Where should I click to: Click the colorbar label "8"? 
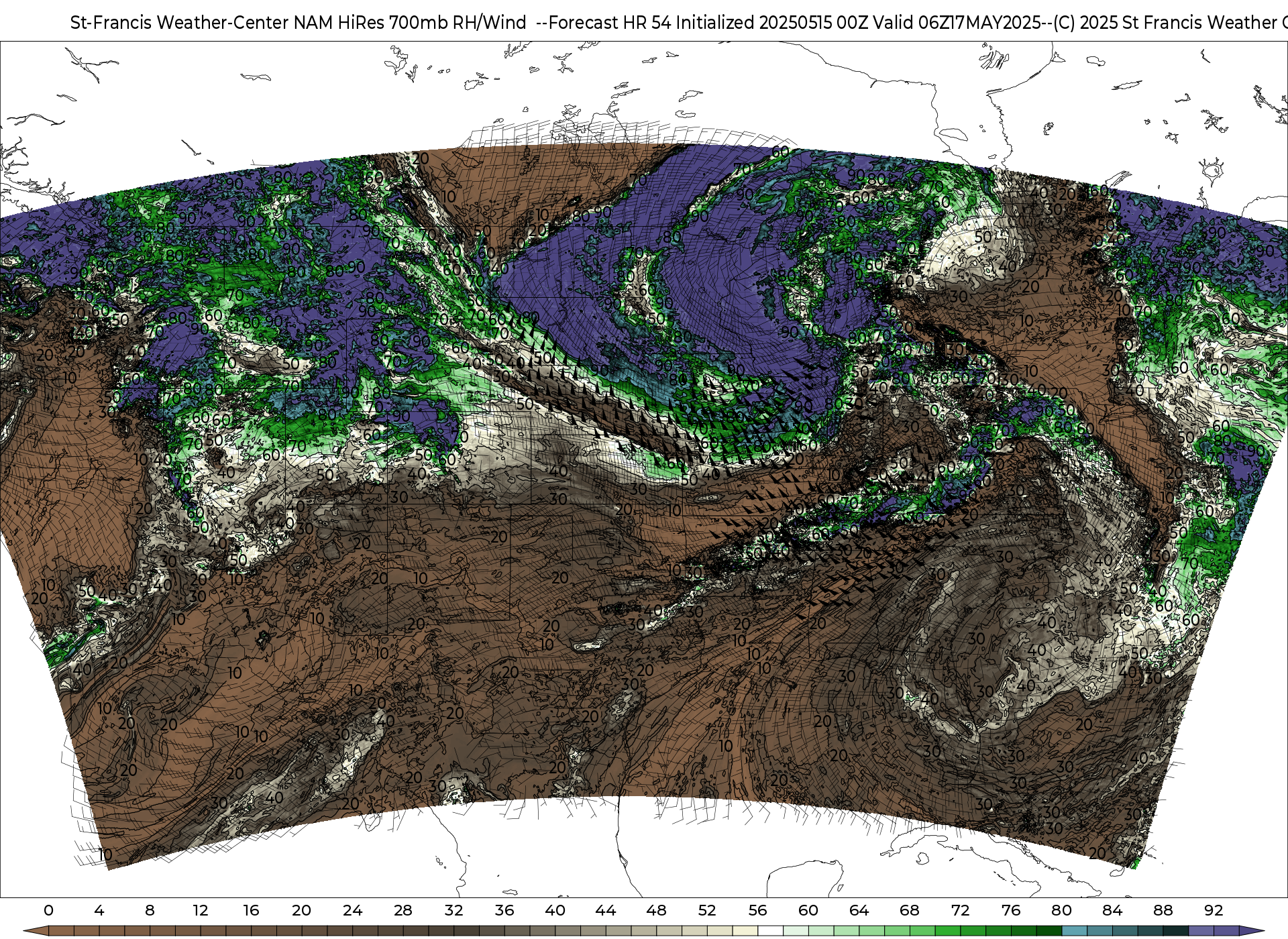(150, 910)
